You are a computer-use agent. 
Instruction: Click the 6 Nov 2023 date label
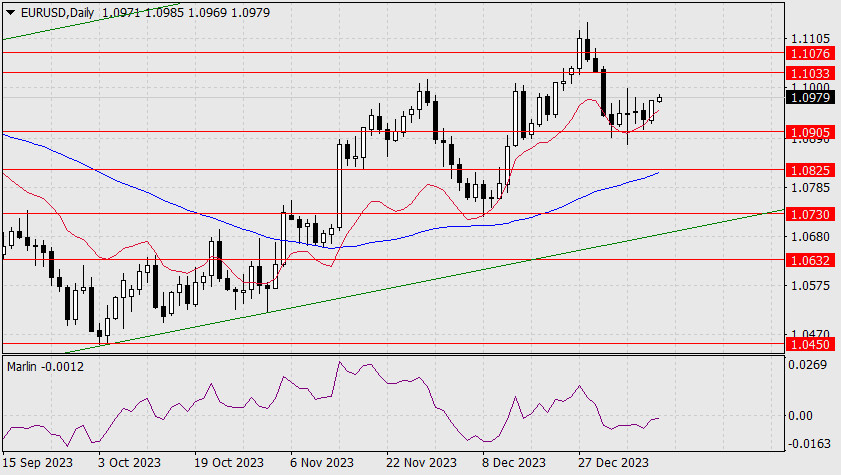(322, 462)
